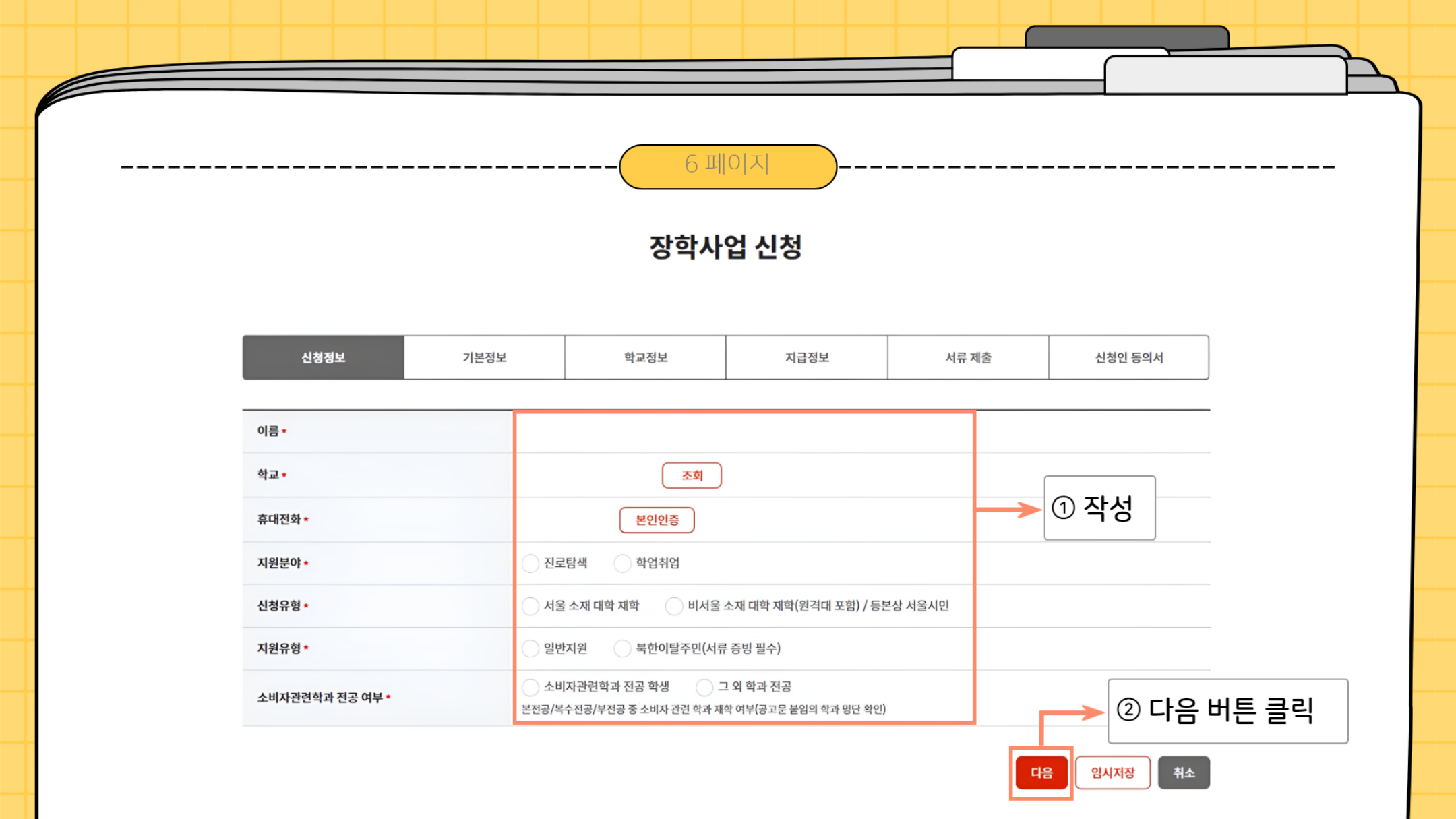The height and width of the screenshot is (819, 1456).
Task: Go to the 지급정보 tab
Action: (x=806, y=357)
